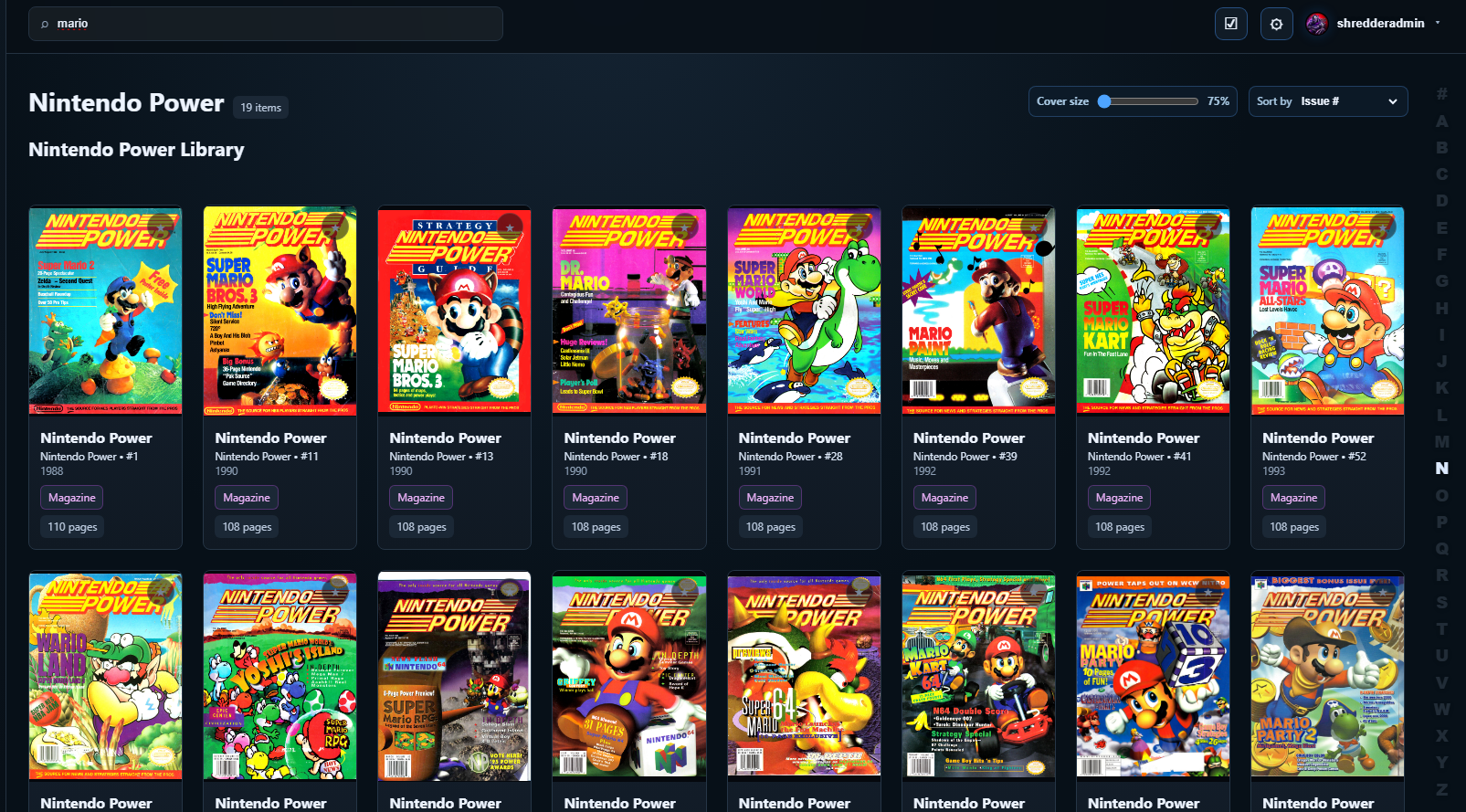Image resolution: width=1466 pixels, height=812 pixels.
Task: Click year '1993' on issue #52
Action: (x=1273, y=471)
